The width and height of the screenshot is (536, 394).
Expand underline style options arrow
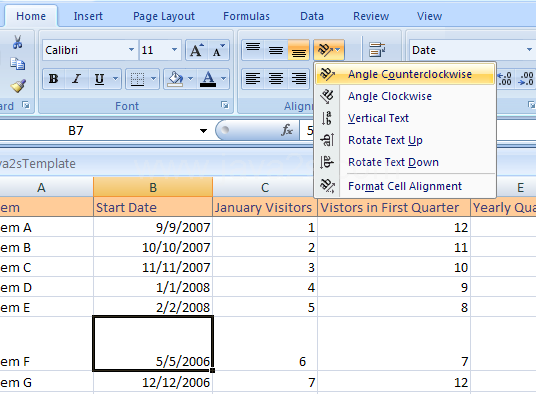click(x=116, y=79)
